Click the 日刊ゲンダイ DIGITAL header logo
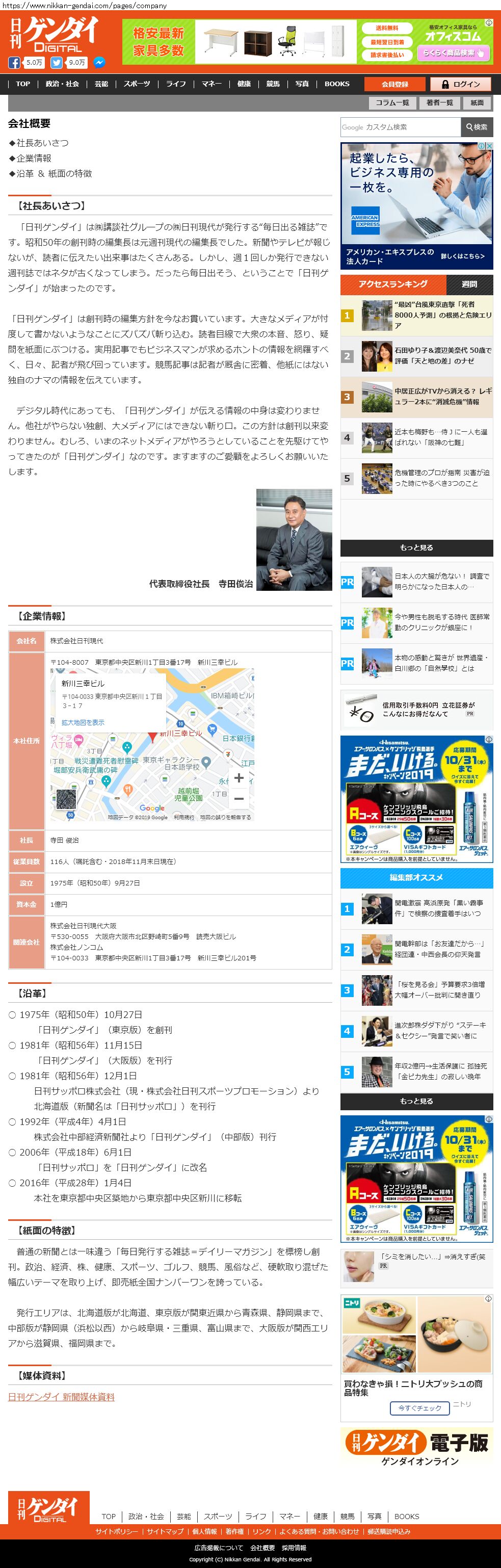The width and height of the screenshot is (501, 1568). point(55,35)
